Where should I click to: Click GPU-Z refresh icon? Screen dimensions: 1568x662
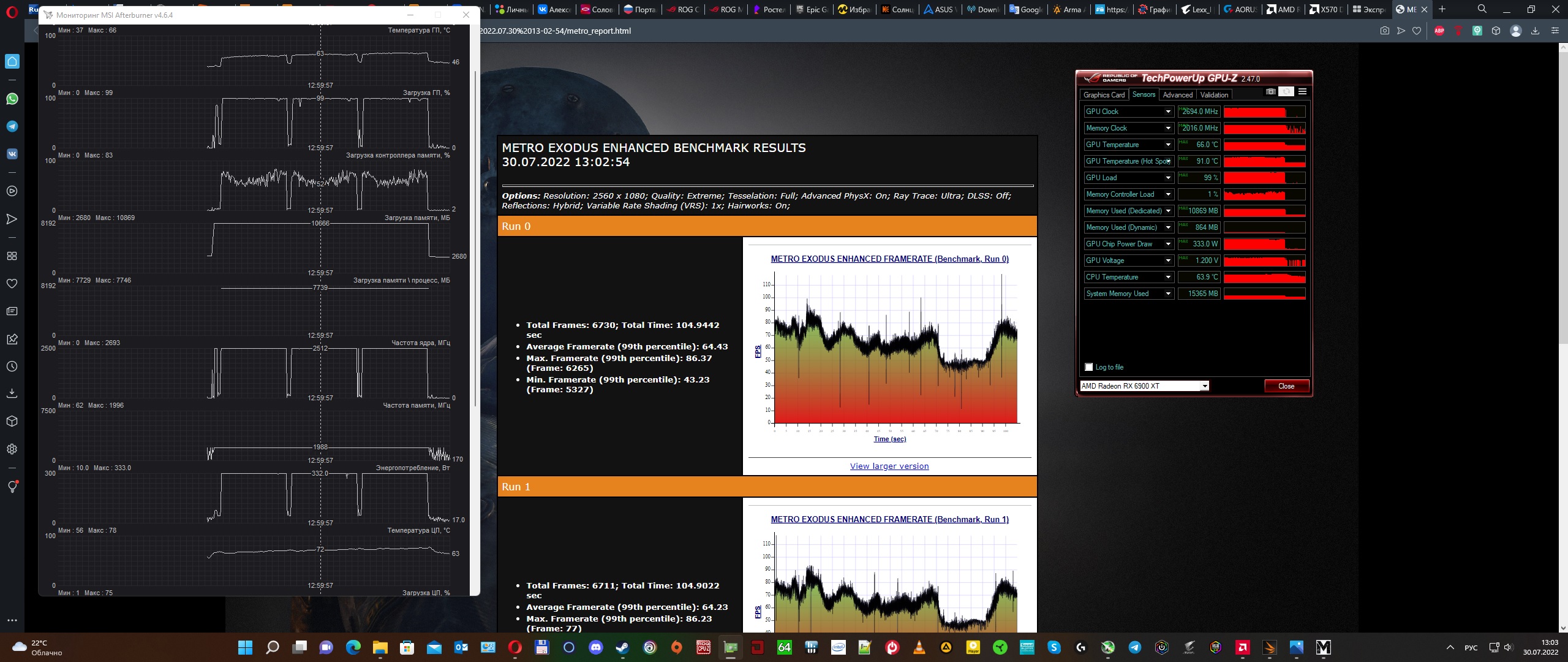click(1286, 92)
